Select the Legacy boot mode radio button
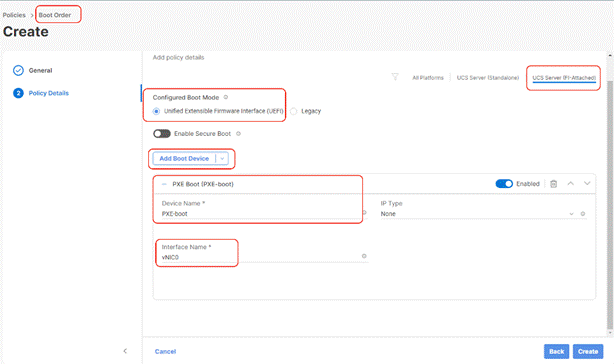This screenshot has width=614, height=364. tap(293, 111)
